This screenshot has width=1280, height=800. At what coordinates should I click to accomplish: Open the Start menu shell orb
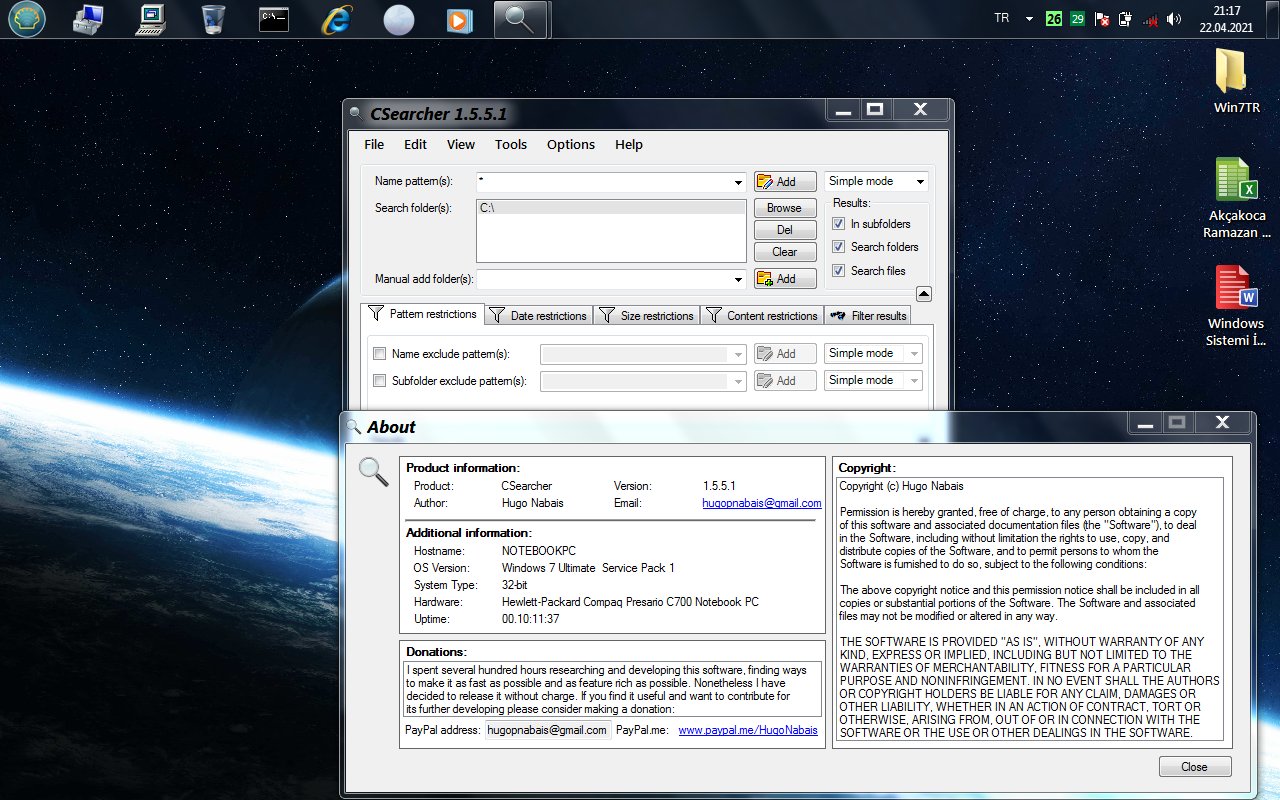coord(28,19)
